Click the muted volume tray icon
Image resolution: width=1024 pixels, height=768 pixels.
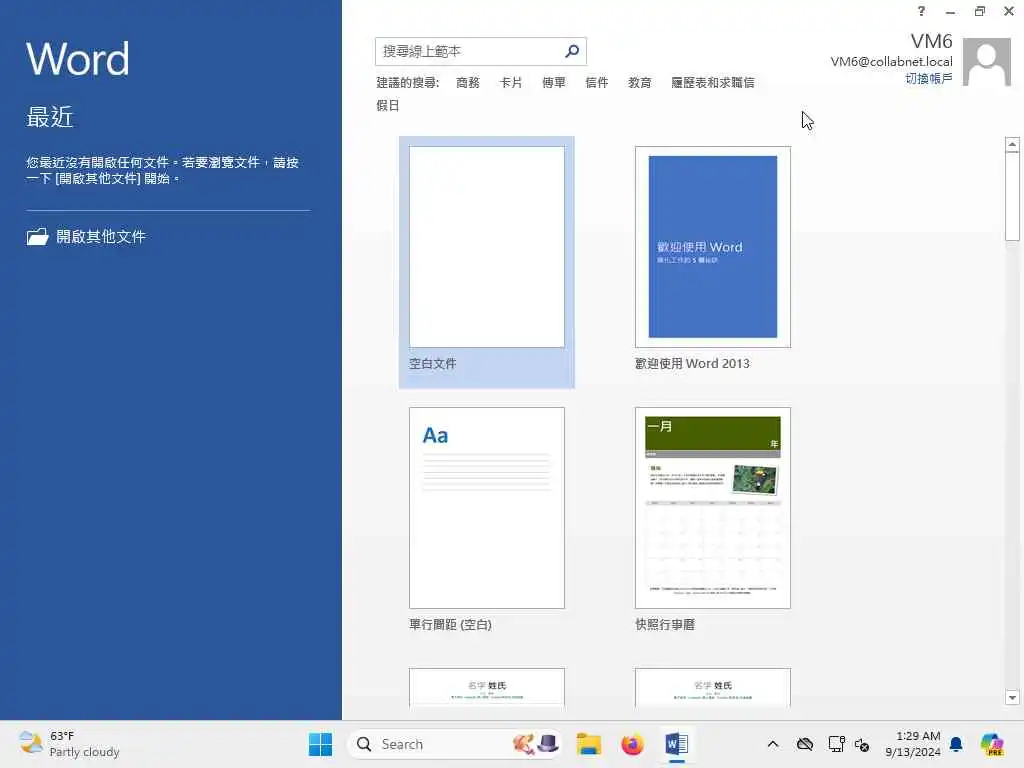click(x=861, y=744)
